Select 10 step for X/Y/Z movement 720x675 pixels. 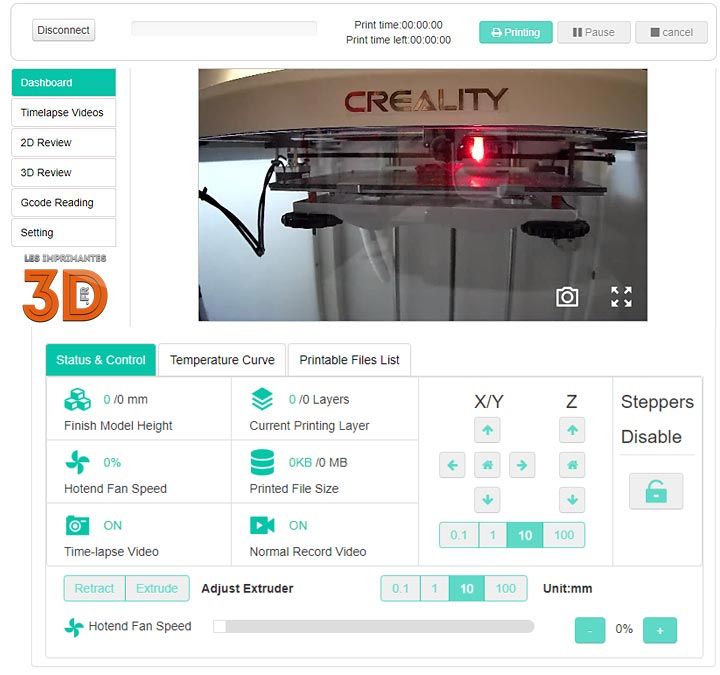(x=525, y=535)
